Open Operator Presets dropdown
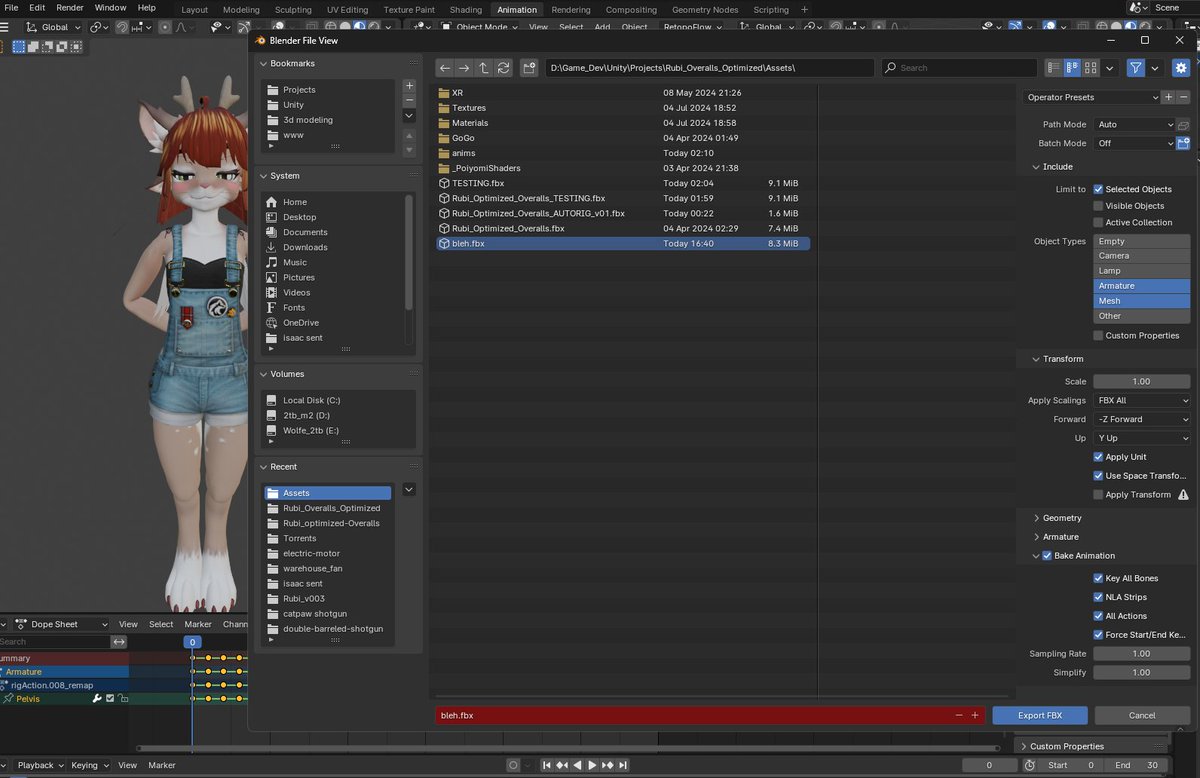 (1091, 97)
